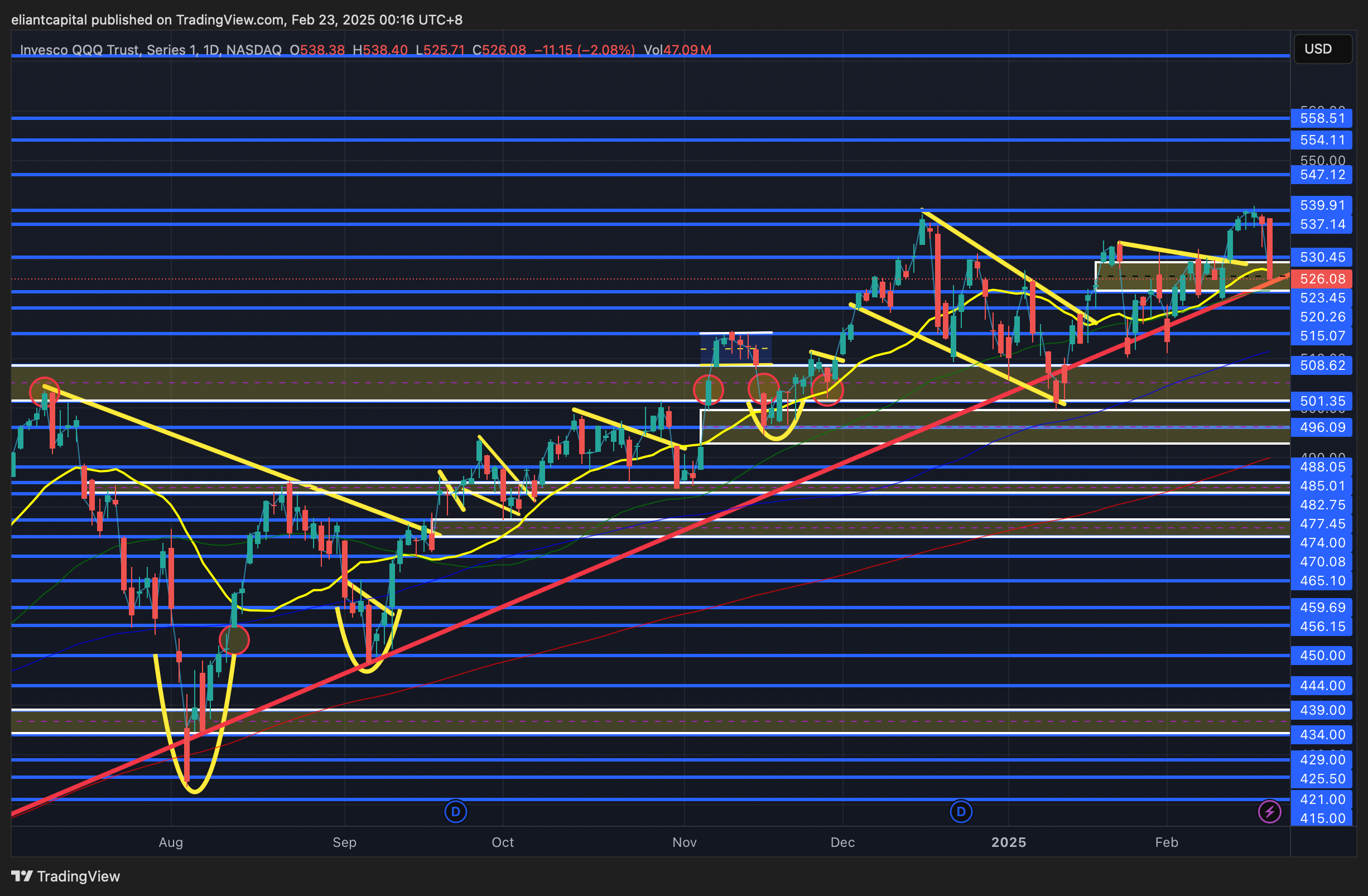
Task: Click the leftmost red circle at July high
Action: (44, 392)
